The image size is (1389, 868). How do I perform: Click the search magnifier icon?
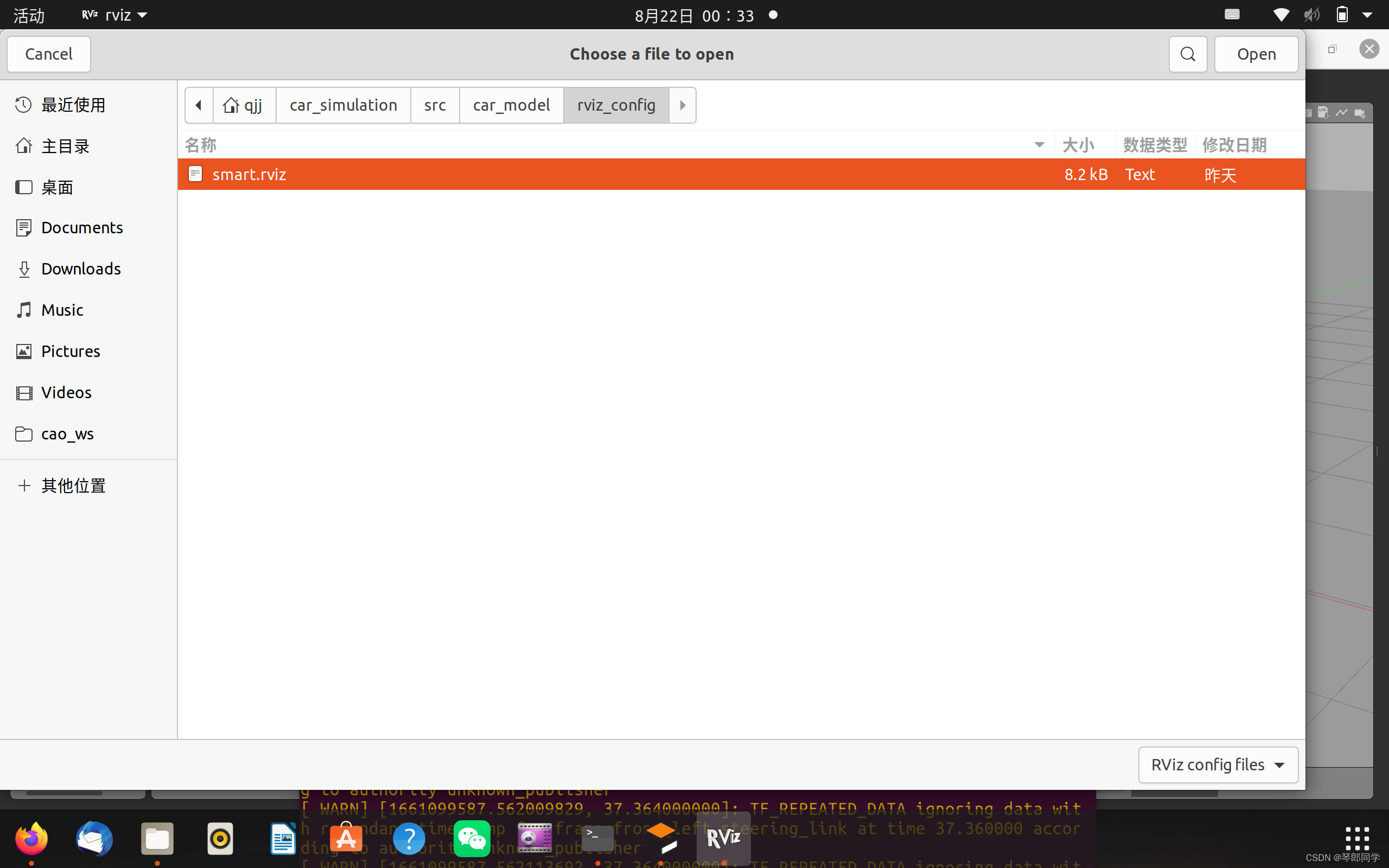1188,54
